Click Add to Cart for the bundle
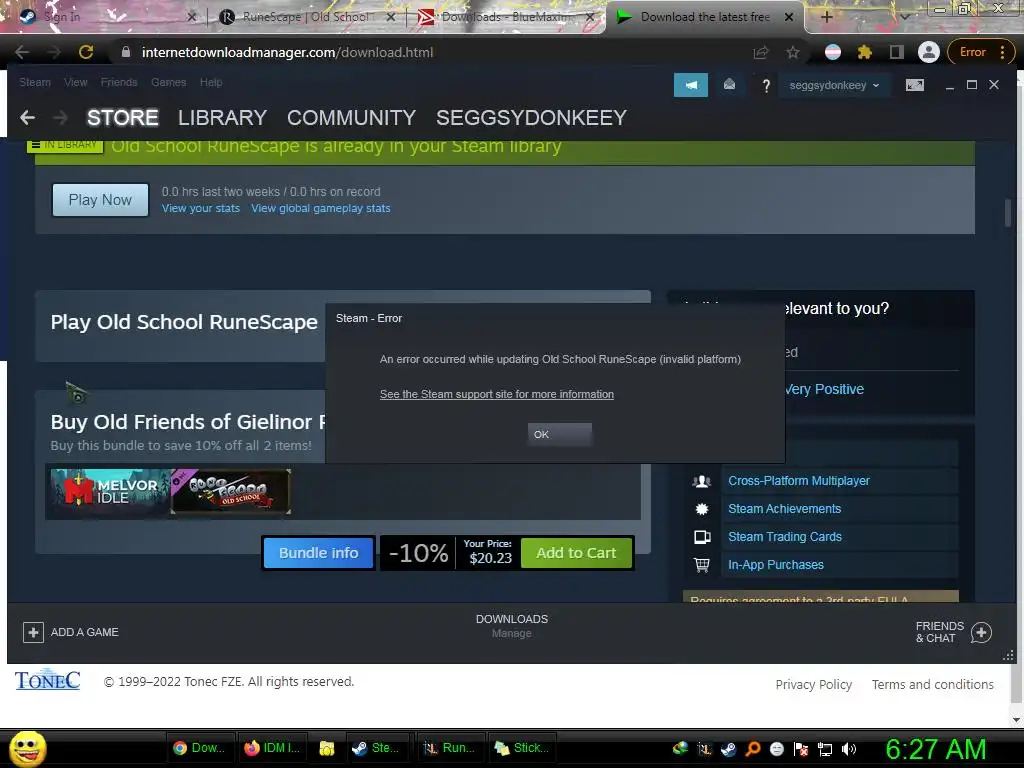Viewport: 1024px width, 768px height. [576, 553]
